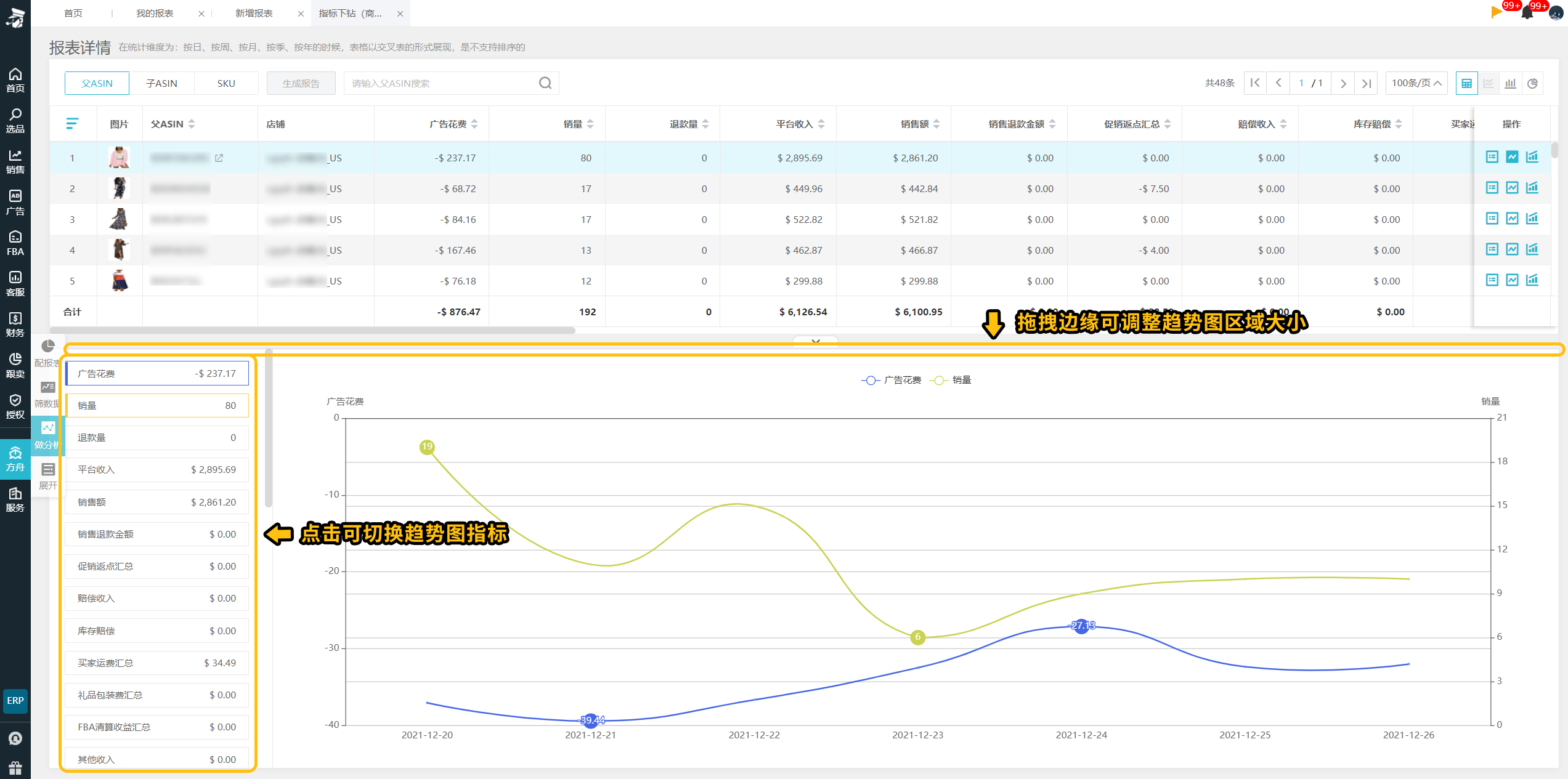Viewport: 1568px width, 779px height.
Task: Collapse the trend chart panel chevron
Action: (815, 341)
